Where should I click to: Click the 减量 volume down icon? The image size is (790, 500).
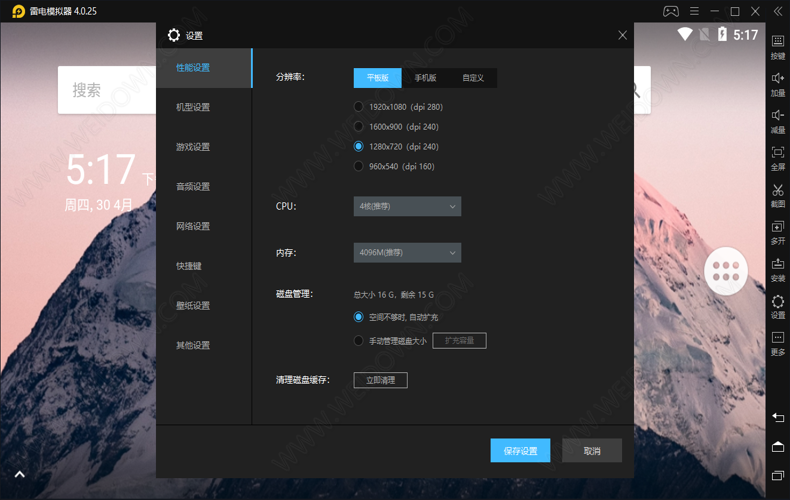pyautogui.click(x=777, y=117)
